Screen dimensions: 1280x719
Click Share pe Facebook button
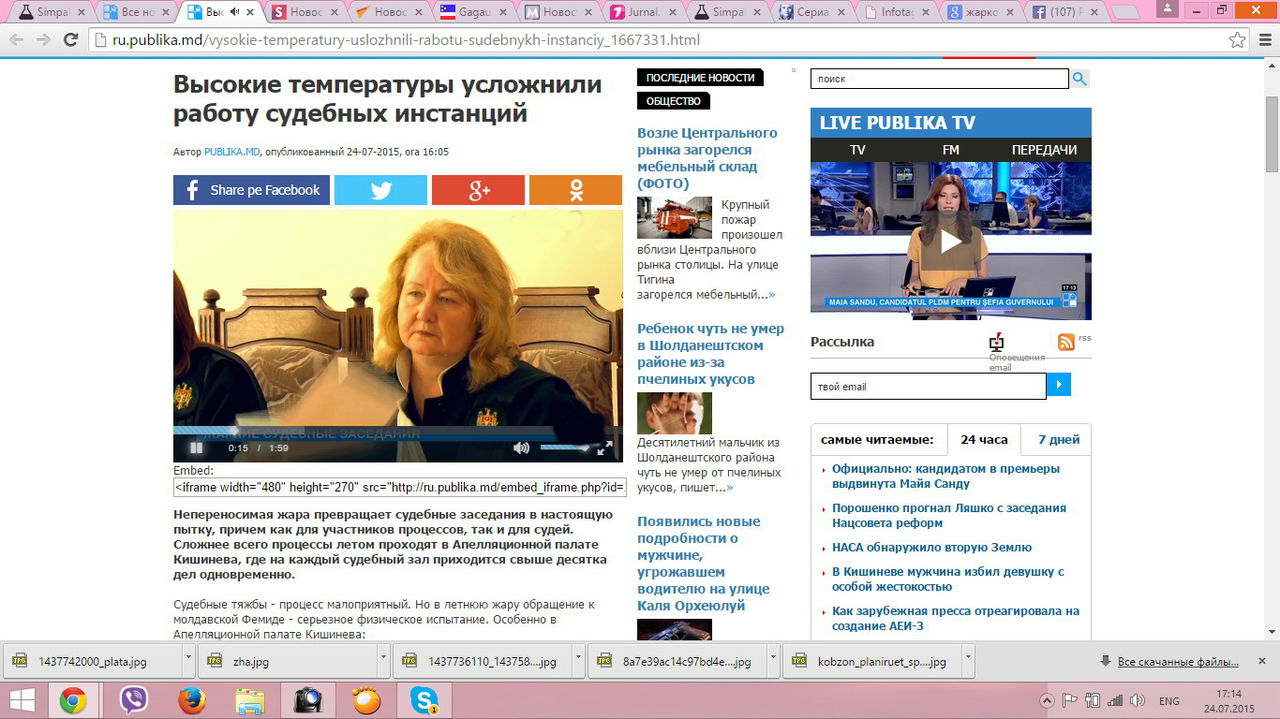click(251, 190)
